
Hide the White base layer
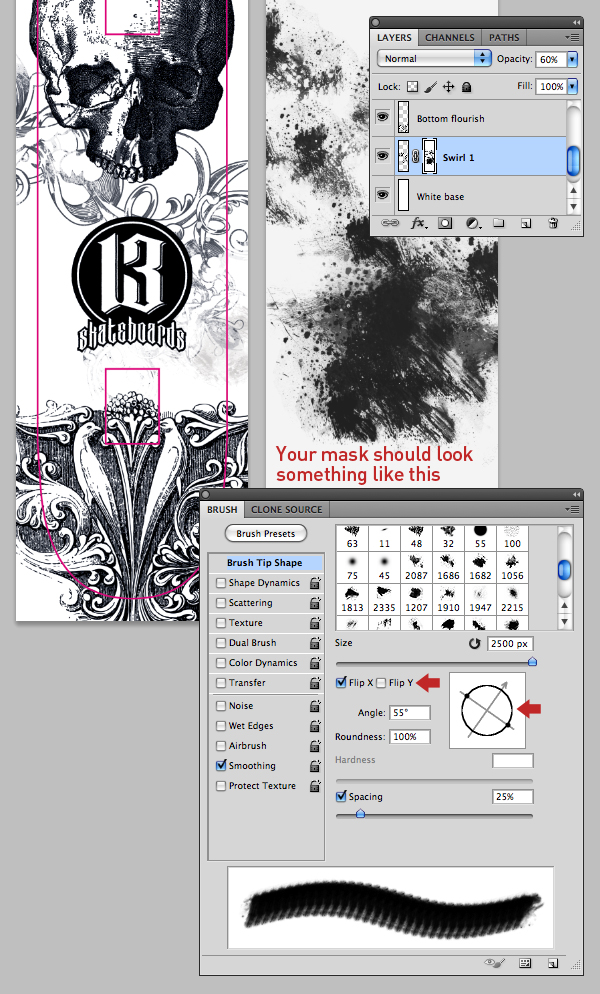pyautogui.click(x=382, y=195)
